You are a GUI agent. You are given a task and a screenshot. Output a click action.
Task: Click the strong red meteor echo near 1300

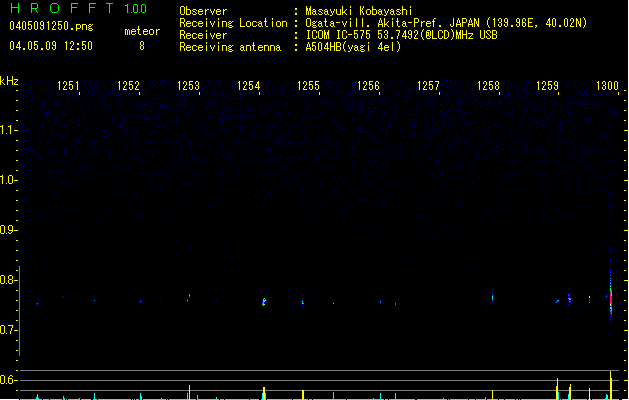click(611, 301)
